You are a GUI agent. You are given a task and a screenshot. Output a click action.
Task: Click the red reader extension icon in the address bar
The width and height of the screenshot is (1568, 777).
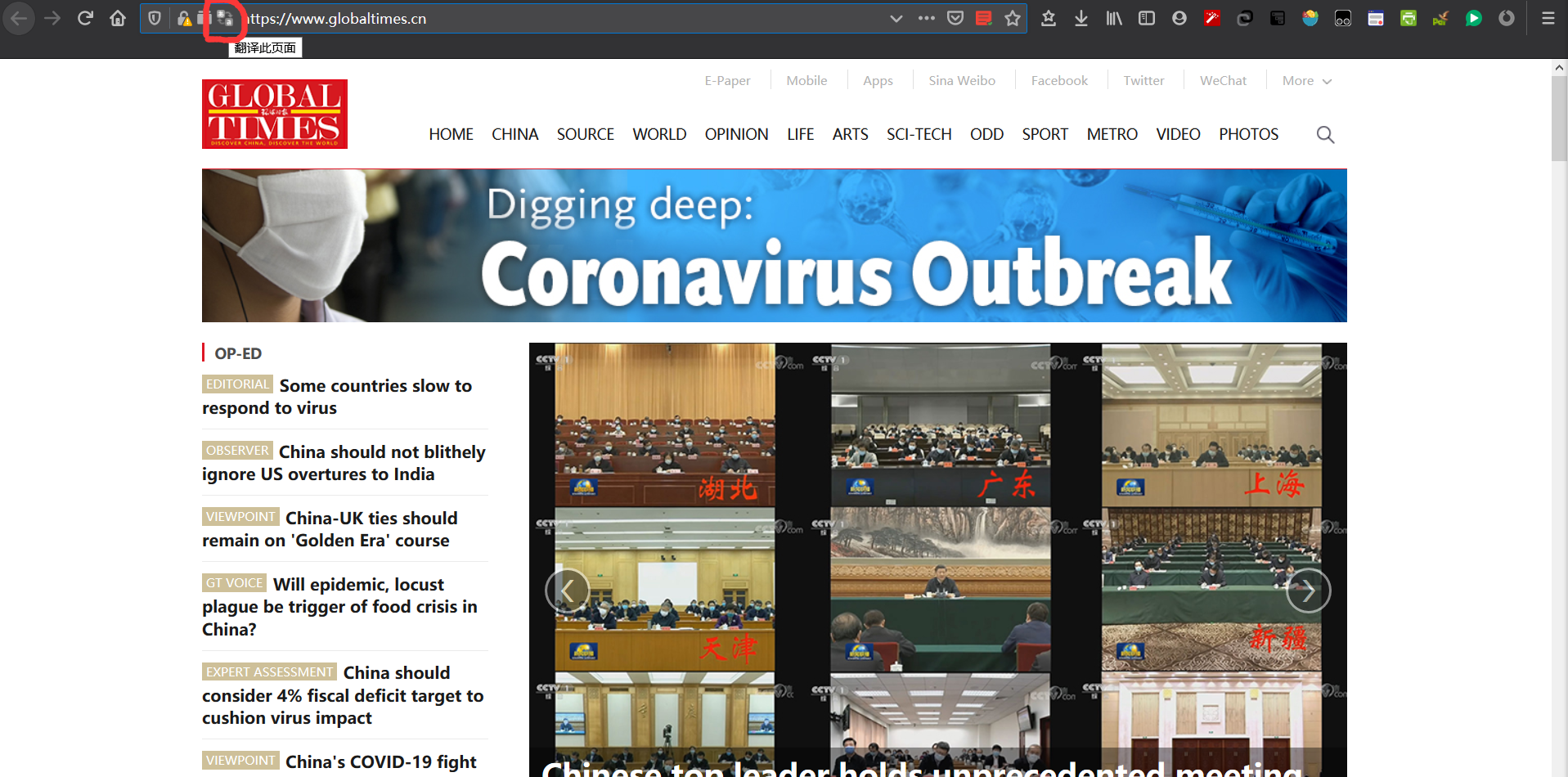pyautogui.click(x=984, y=18)
